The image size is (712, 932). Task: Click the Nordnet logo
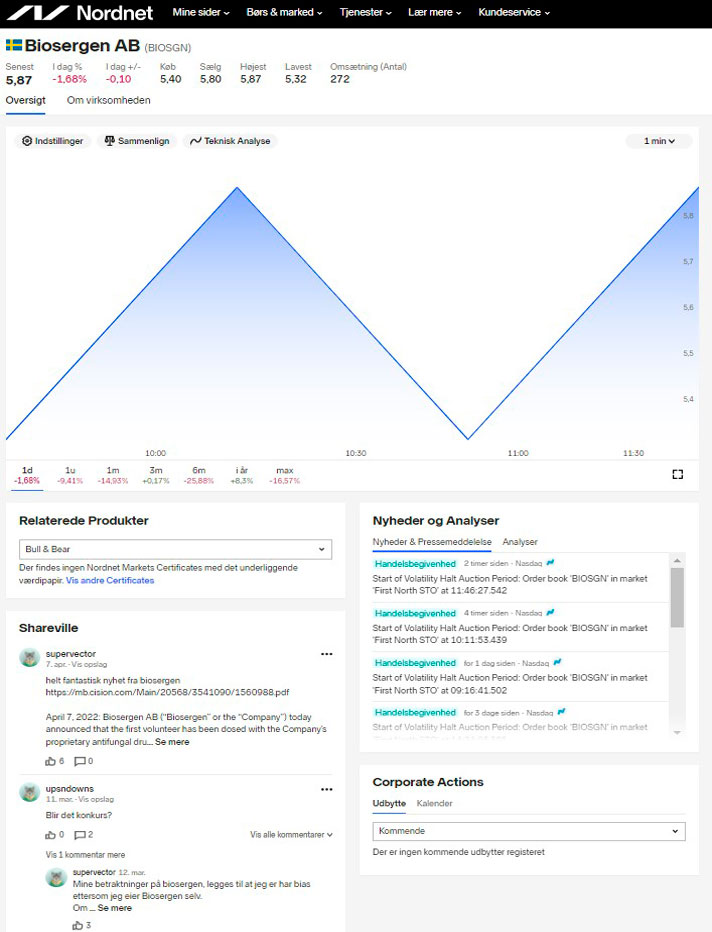tap(81, 12)
